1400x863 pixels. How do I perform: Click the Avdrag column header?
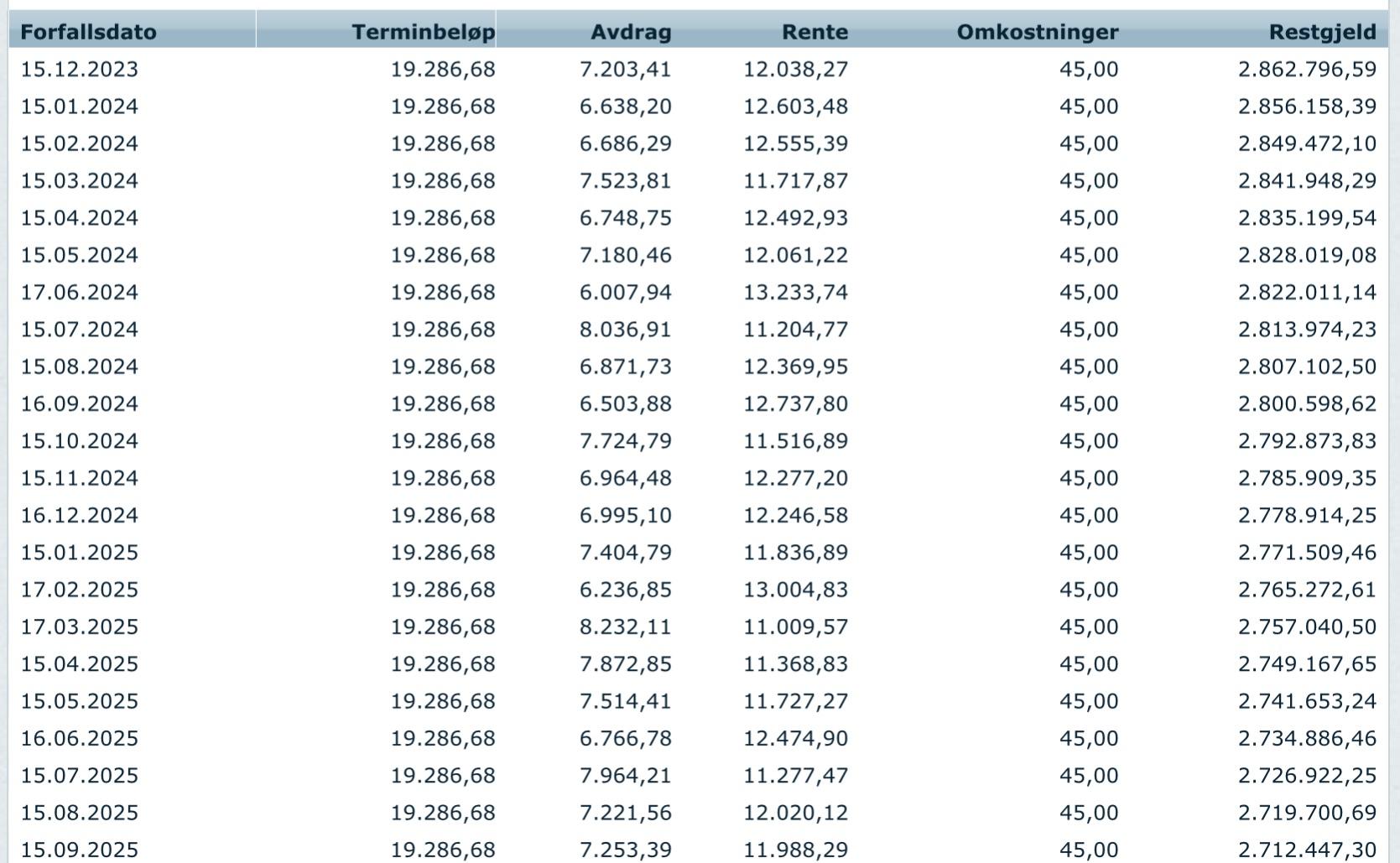[x=631, y=32]
